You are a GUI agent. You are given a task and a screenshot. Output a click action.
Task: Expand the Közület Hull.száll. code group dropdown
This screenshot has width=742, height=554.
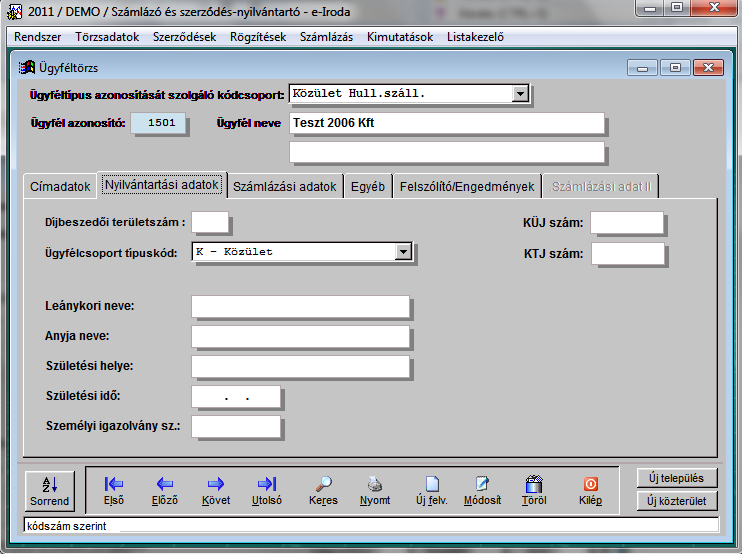pos(519,94)
